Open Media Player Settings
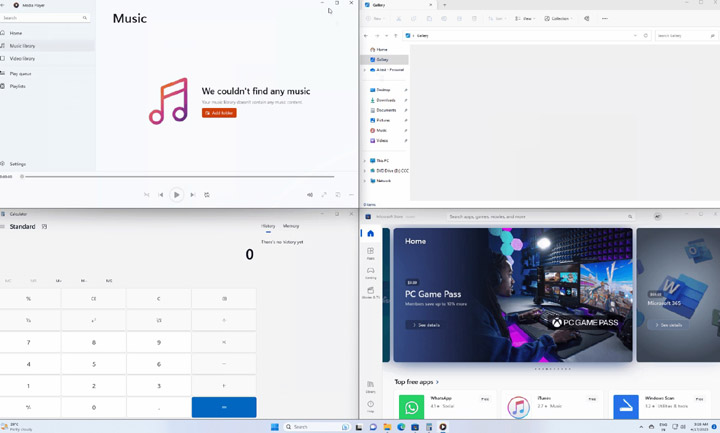This screenshot has width=720, height=433. point(17,164)
